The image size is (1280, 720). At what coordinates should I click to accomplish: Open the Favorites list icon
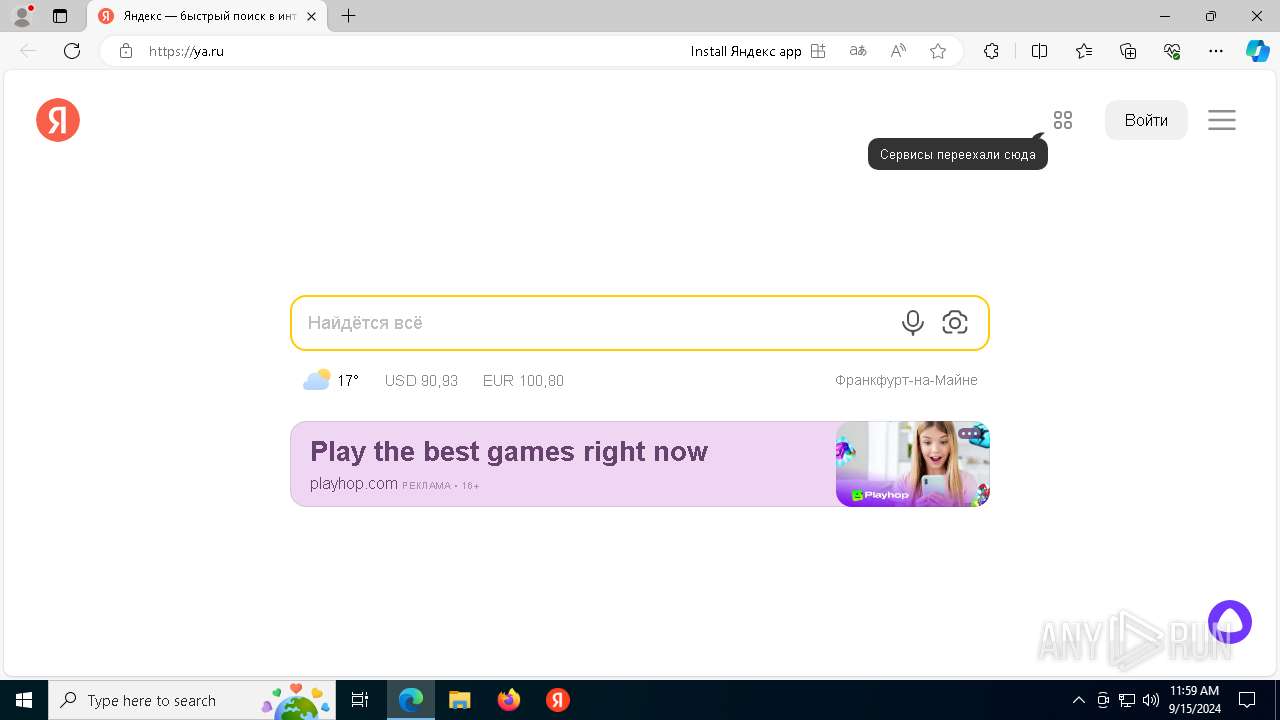[1084, 51]
